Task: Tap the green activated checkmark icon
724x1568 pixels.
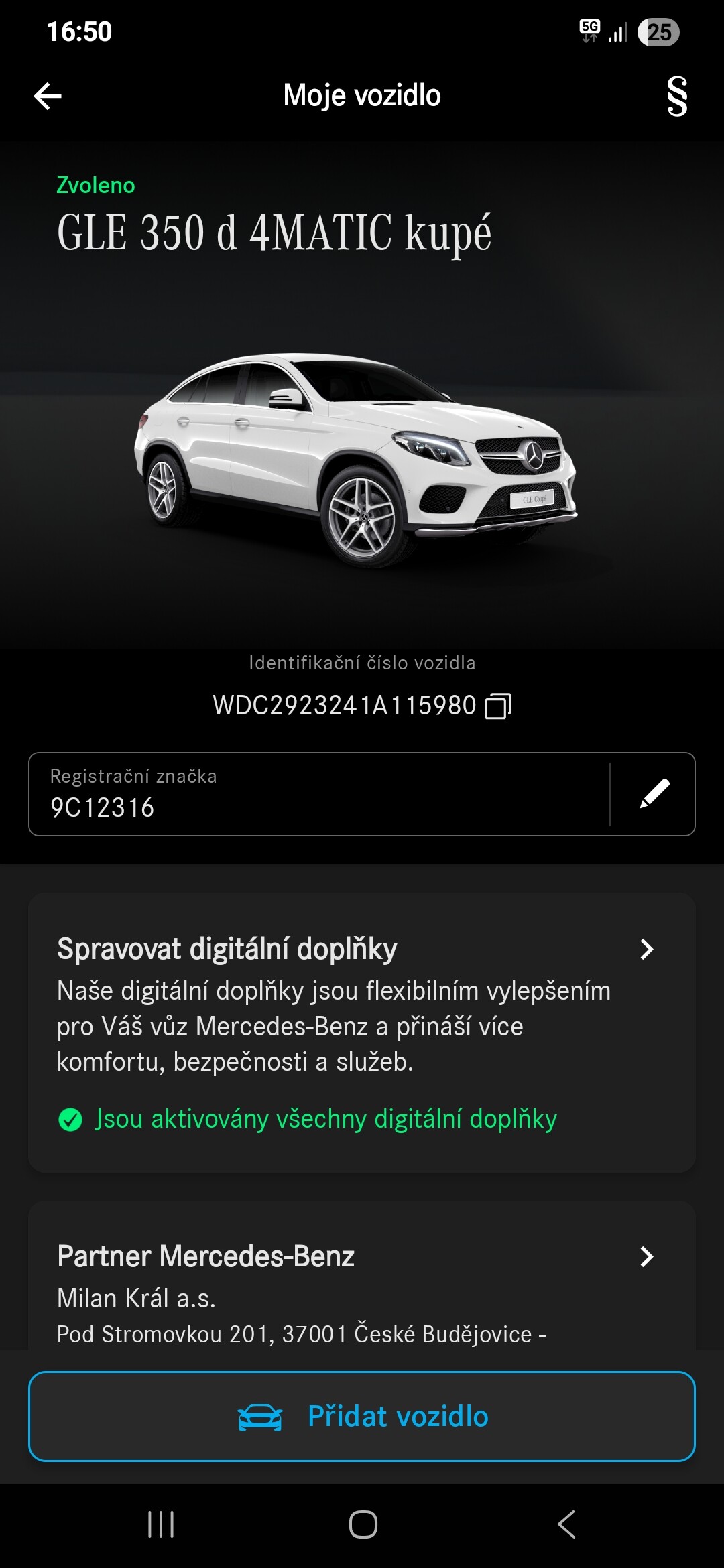Action: click(70, 1119)
